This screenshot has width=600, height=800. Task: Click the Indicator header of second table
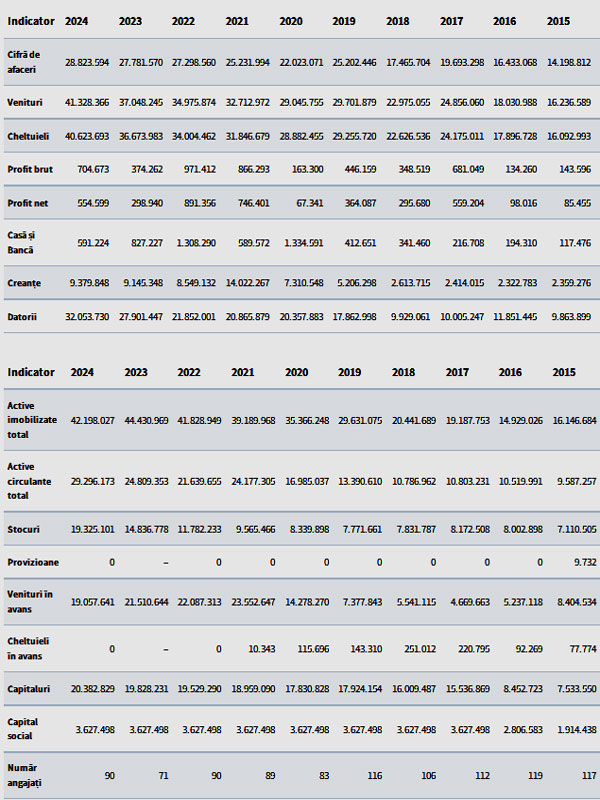31,372
